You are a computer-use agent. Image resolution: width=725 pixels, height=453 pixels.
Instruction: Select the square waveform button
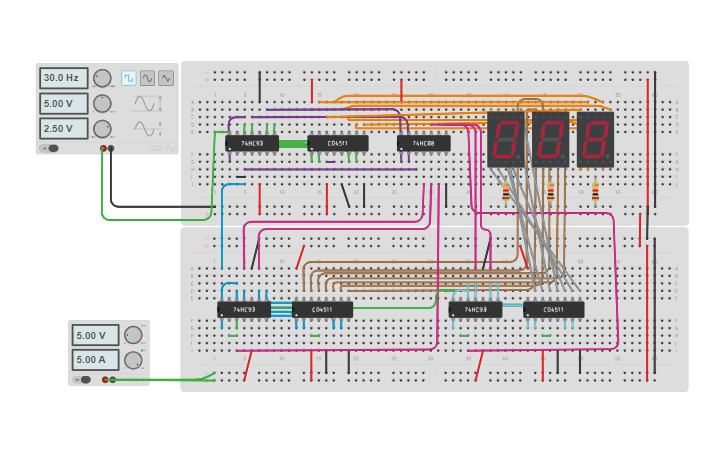click(x=129, y=77)
